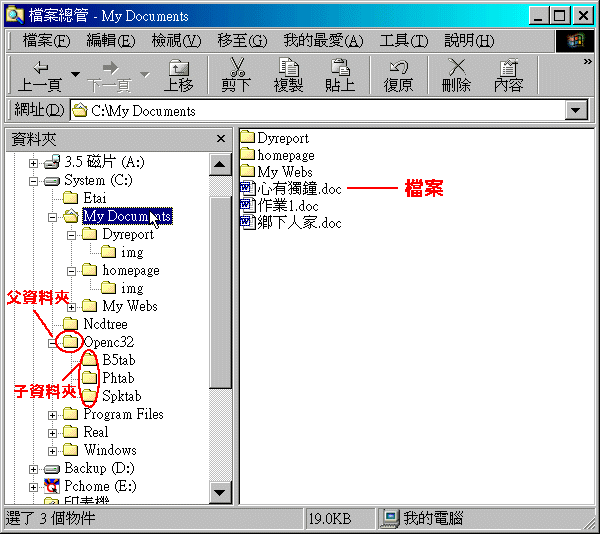Select the Backup (D:) drive icon

52,469
